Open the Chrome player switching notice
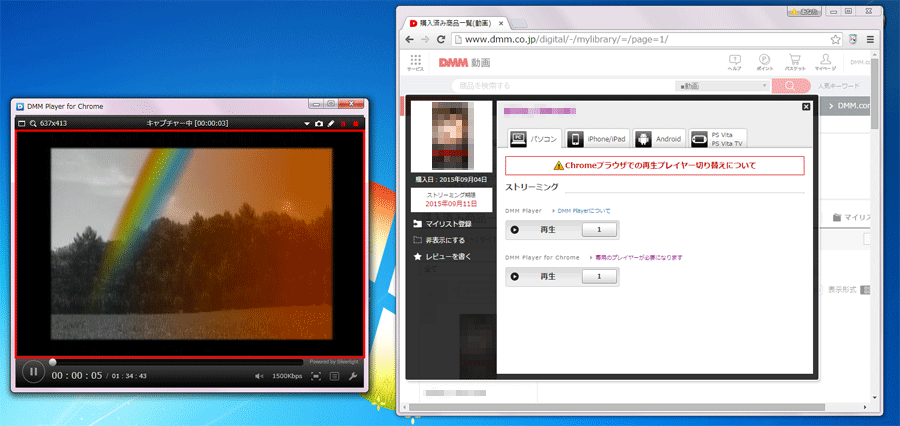This screenshot has height=426, width=900. (654, 165)
